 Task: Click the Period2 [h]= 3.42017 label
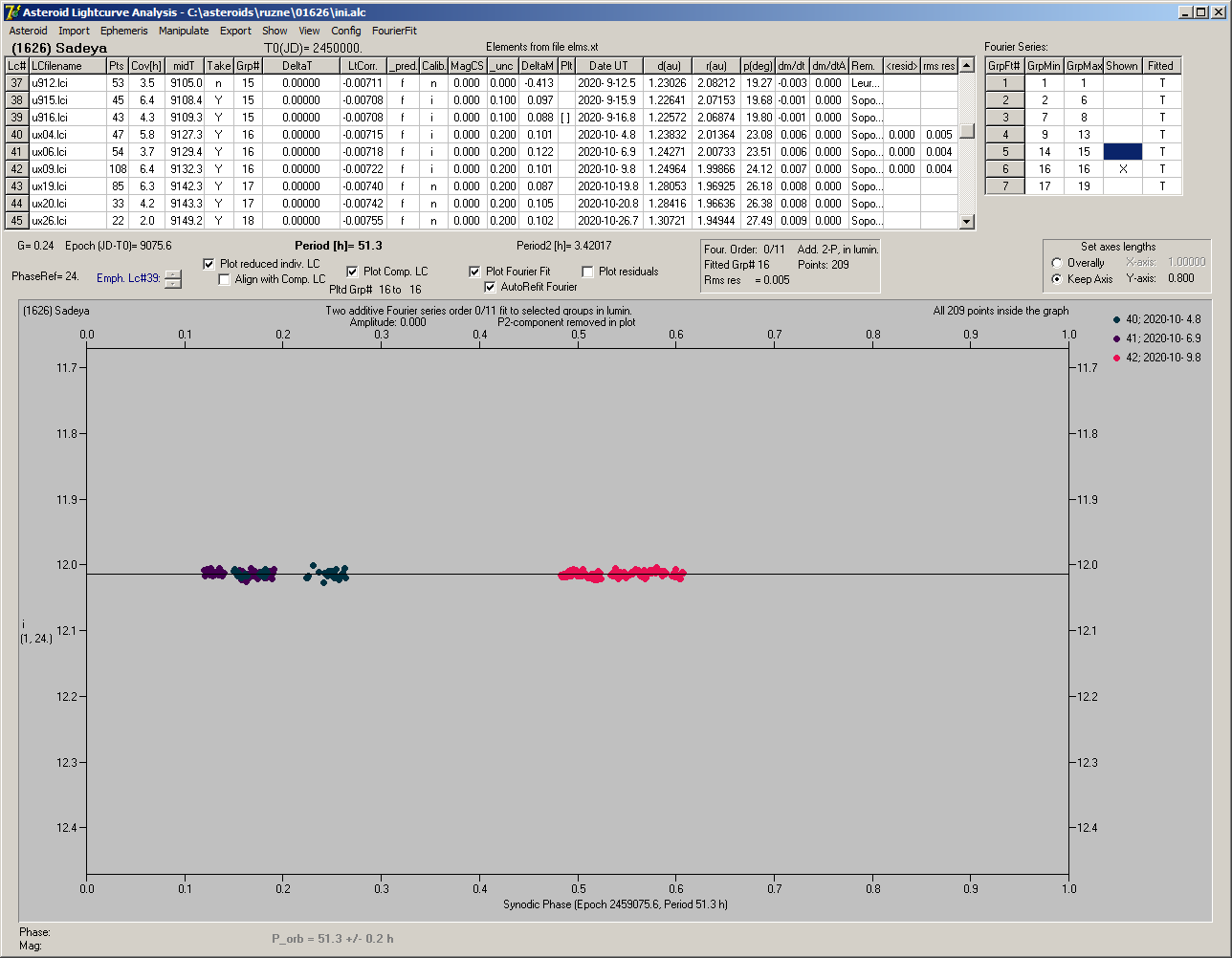click(564, 246)
